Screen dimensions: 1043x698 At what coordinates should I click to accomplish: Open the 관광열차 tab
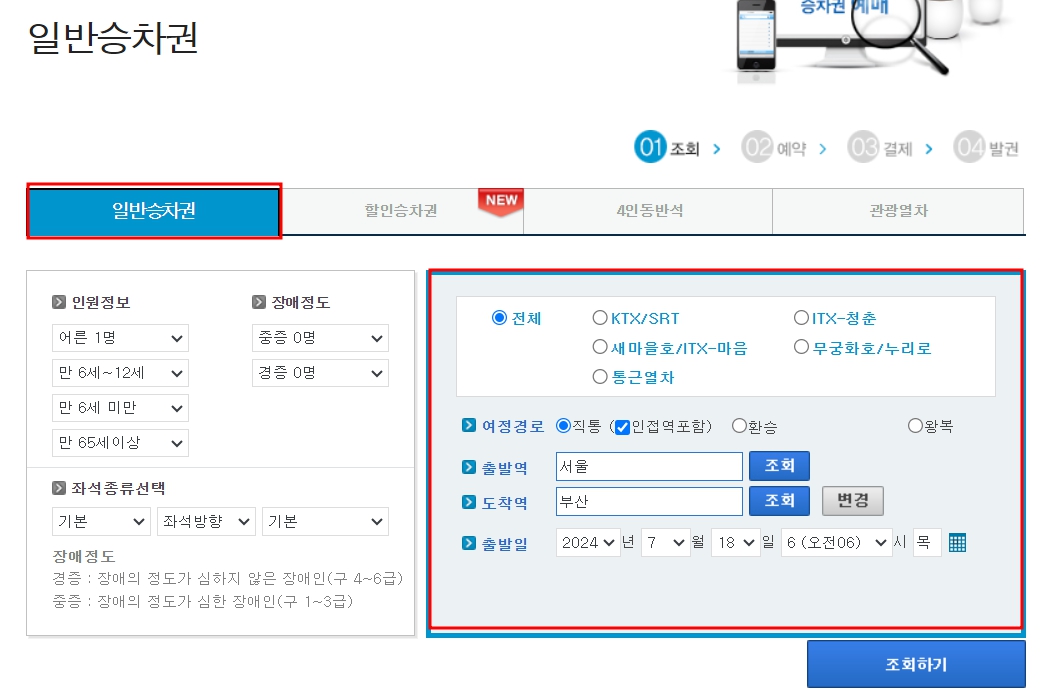pyautogui.click(x=897, y=212)
